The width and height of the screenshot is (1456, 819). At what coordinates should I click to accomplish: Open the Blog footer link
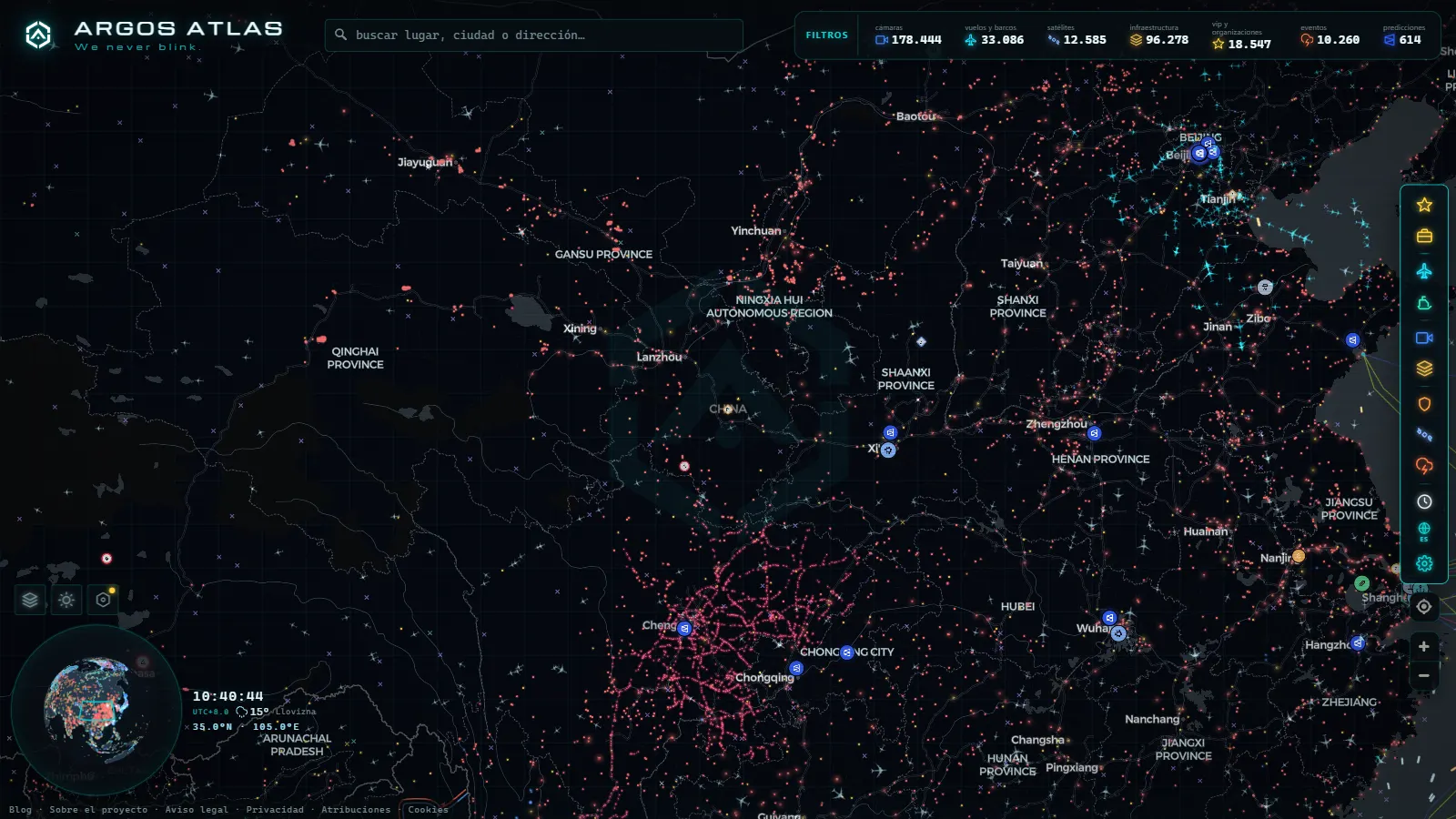click(20, 809)
